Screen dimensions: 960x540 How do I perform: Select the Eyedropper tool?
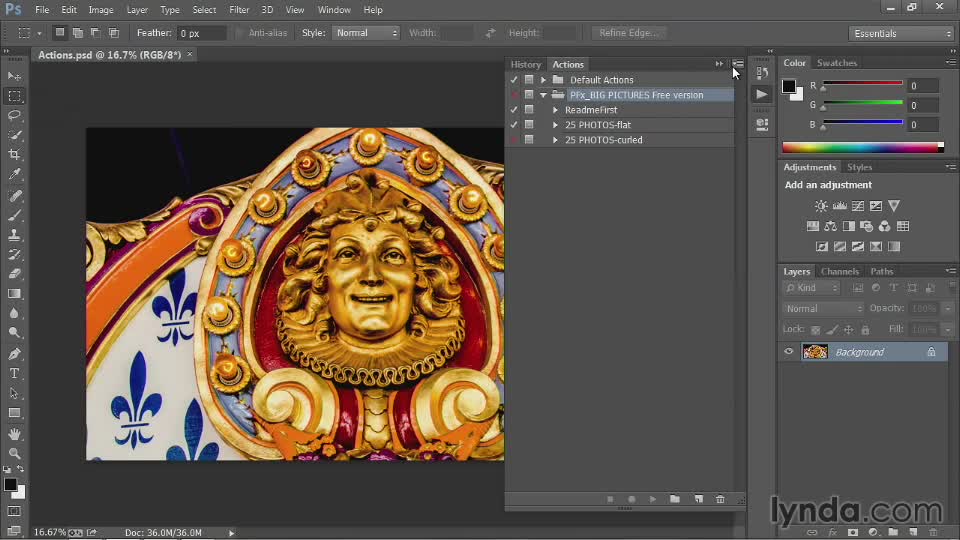[x=14, y=174]
